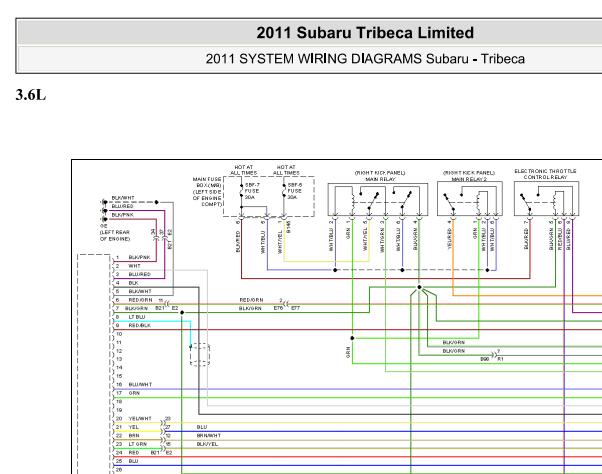The width and height of the screenshot is (602, 474).
Task: Click connector pin '22 BRN'
Action: 127,436
